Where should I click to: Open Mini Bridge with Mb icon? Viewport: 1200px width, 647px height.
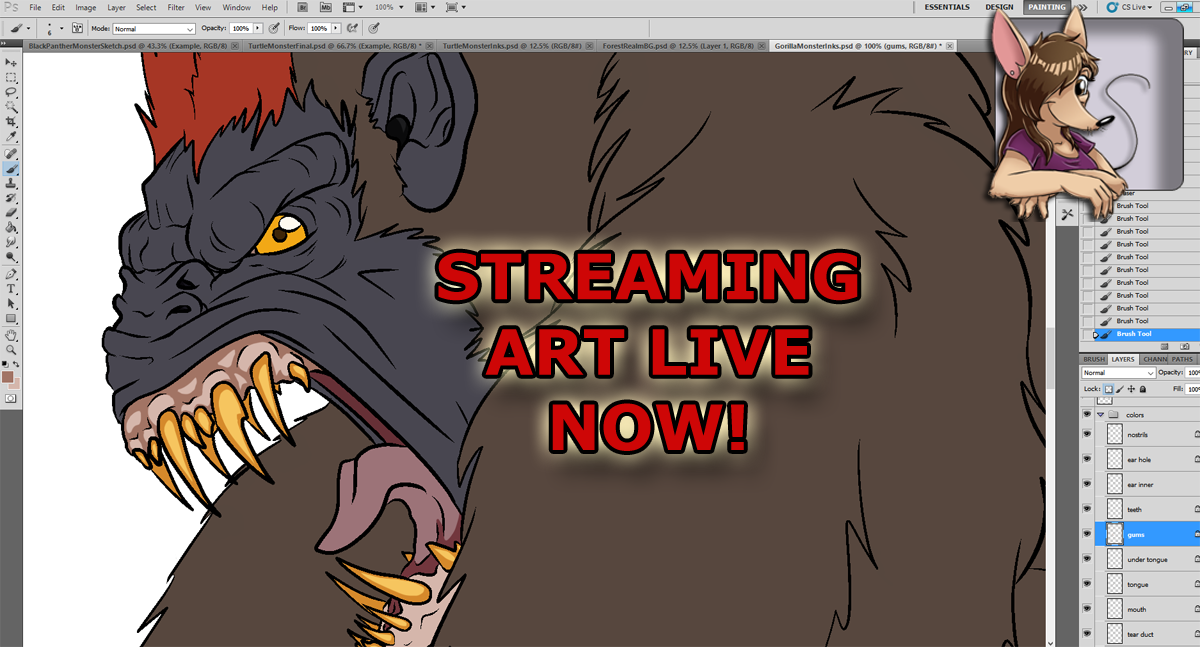pos(325,7)
